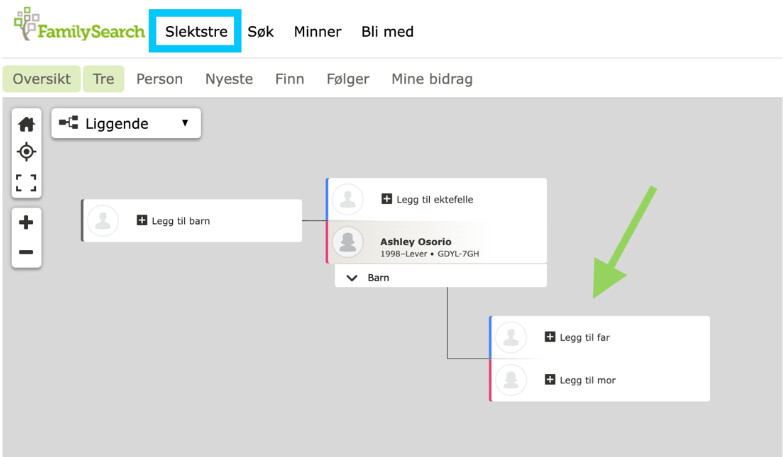The image size is (783, 457).
Task: Switch to the Oversikt tab
Action: (x=42, y=79)
